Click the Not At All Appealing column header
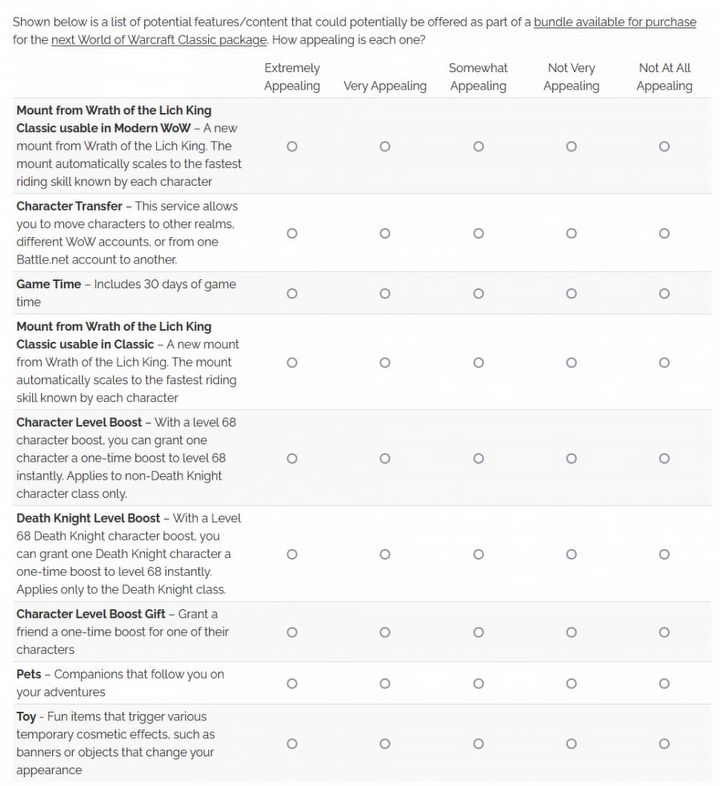 [664, 77]
